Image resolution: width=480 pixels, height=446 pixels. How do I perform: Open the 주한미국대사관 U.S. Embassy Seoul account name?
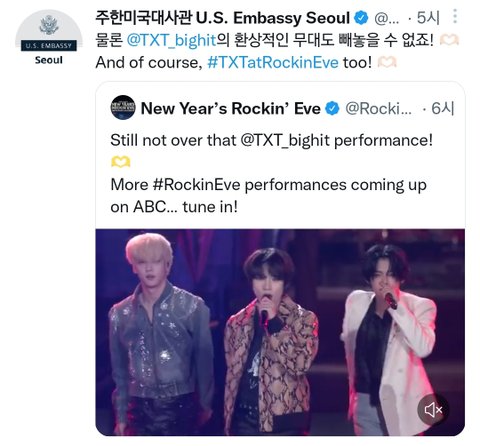click(x=222, y=18)
